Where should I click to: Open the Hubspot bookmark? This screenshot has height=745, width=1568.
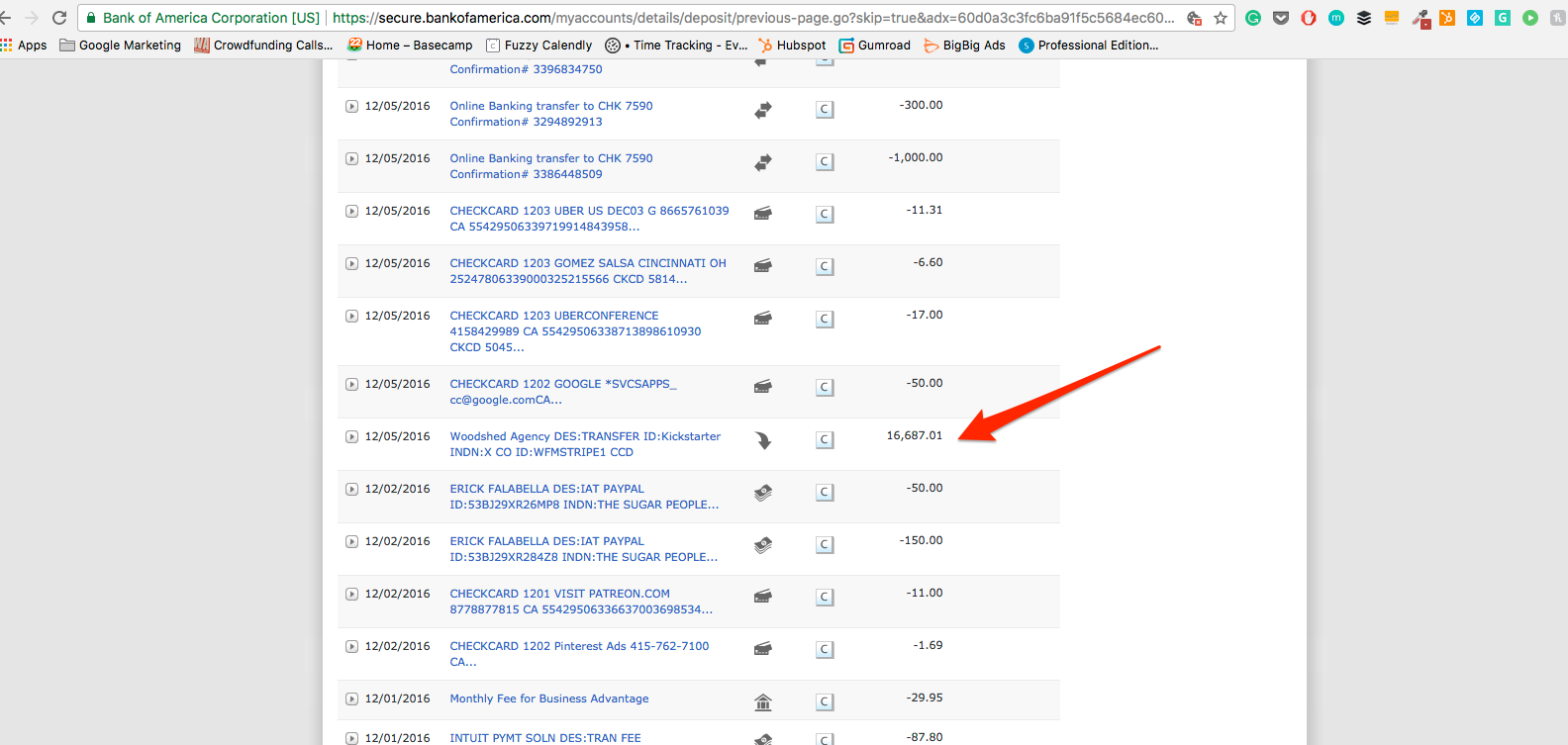coord(792,46)
